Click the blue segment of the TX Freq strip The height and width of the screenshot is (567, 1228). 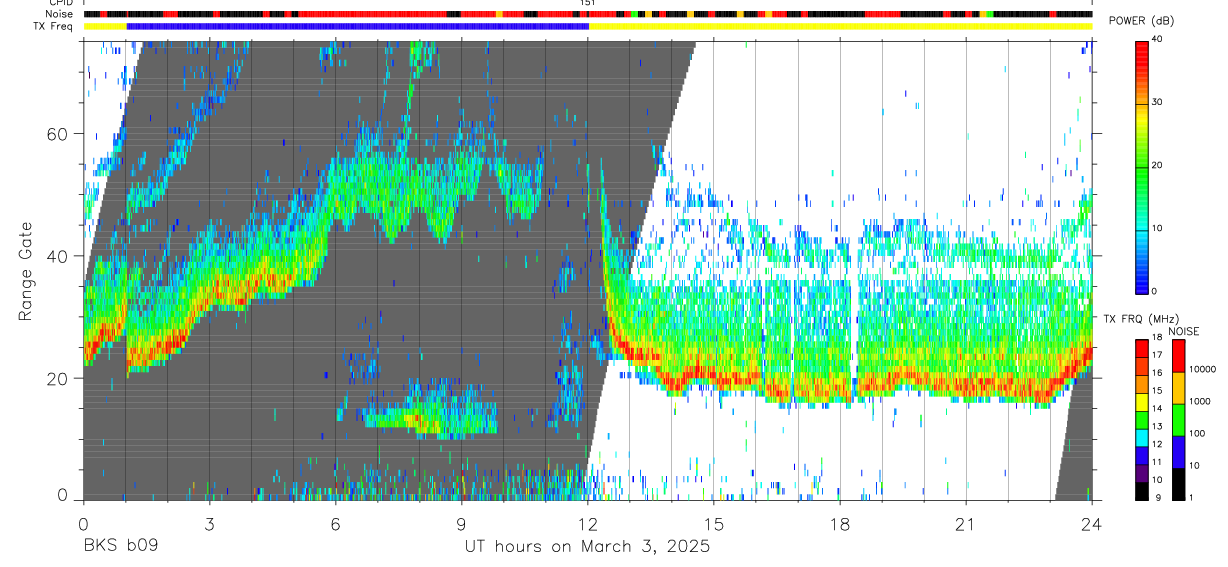coord(358,26)
